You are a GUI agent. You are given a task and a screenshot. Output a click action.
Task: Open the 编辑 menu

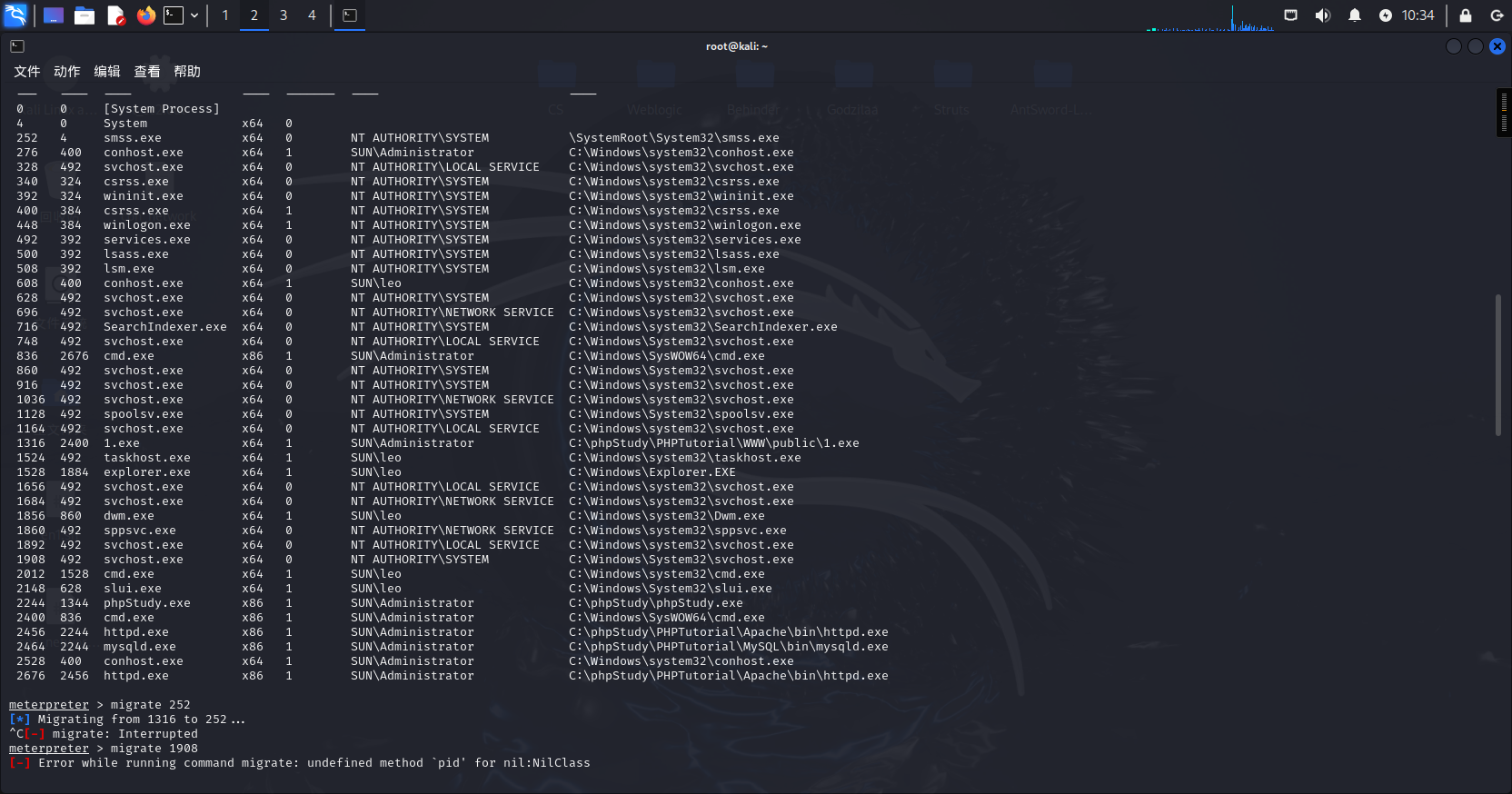pos(107,72)
